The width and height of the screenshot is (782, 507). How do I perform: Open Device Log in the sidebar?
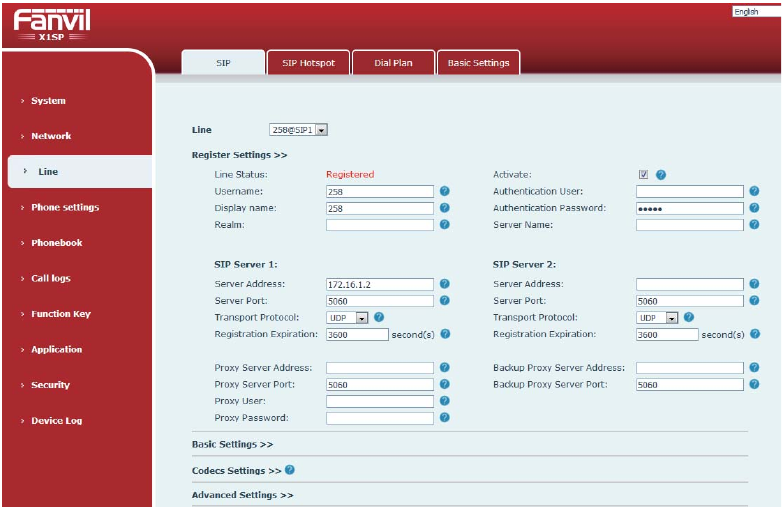pos(56,421)
